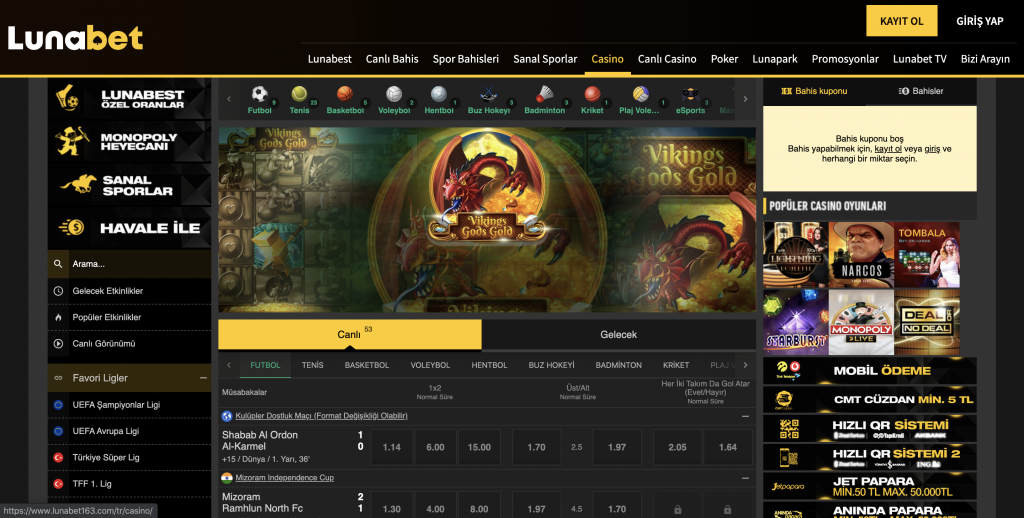This screenshot has width=1024, height=518.
Task: Click the TFF 1. Lig flag icon
Action: point(58,484)
